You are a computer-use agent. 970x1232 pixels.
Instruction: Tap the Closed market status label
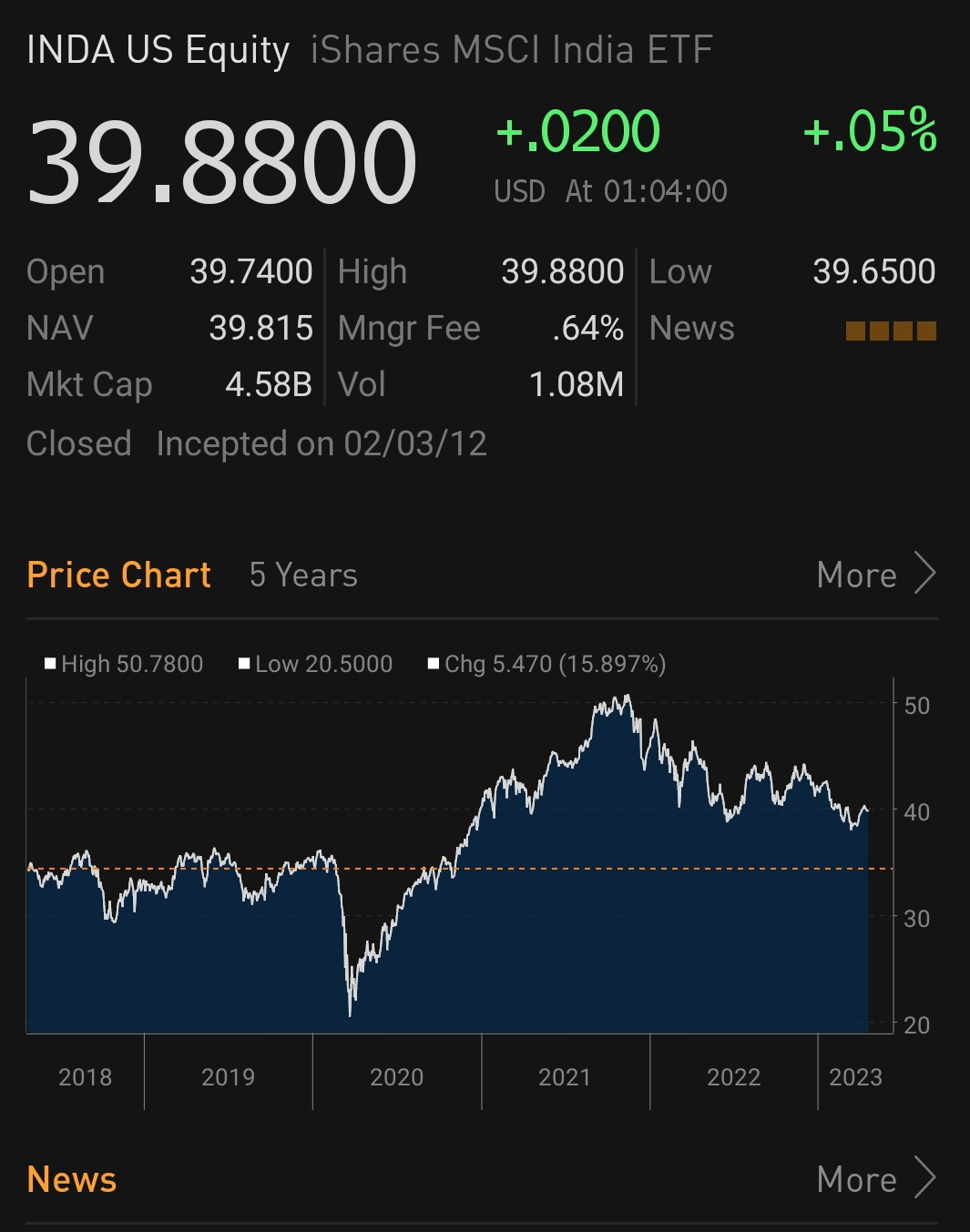tap(79, 443)
